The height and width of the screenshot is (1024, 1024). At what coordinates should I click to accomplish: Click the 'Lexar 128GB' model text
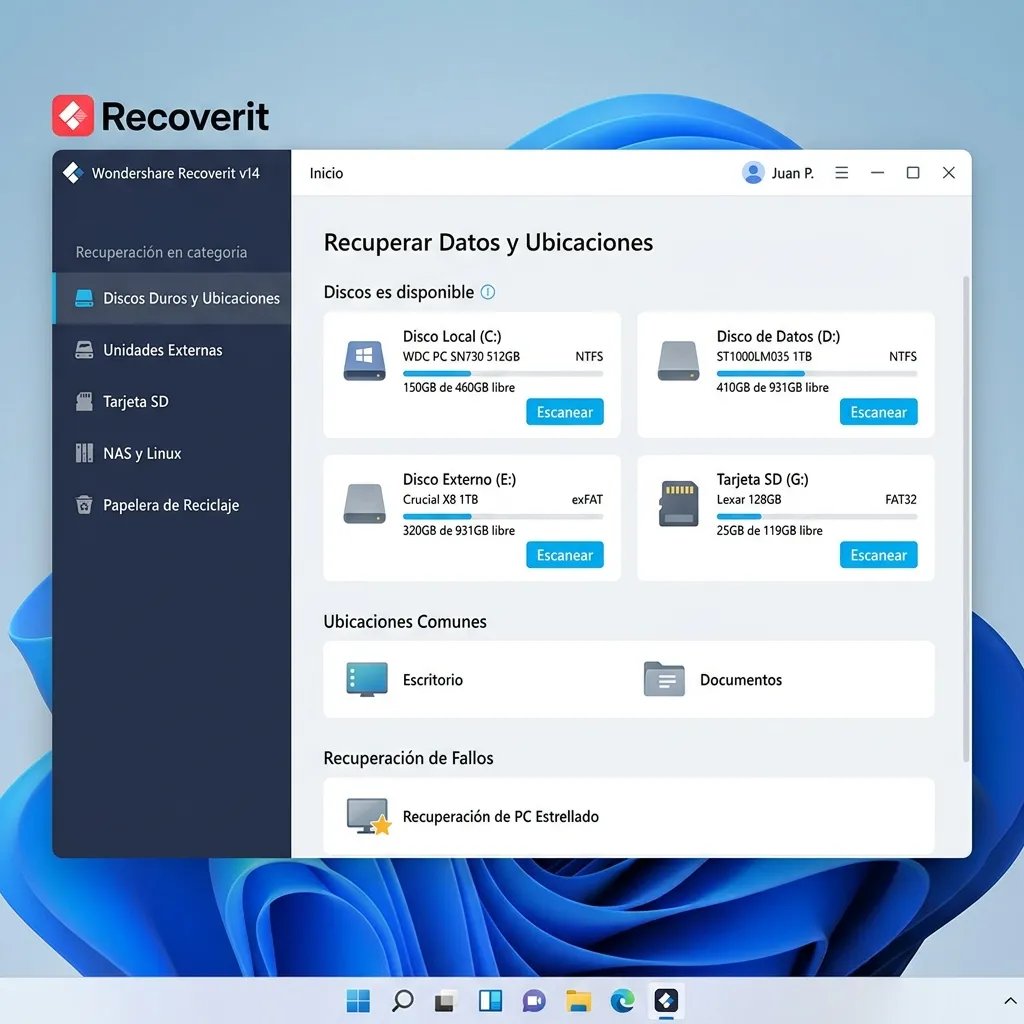coord(749,500)
